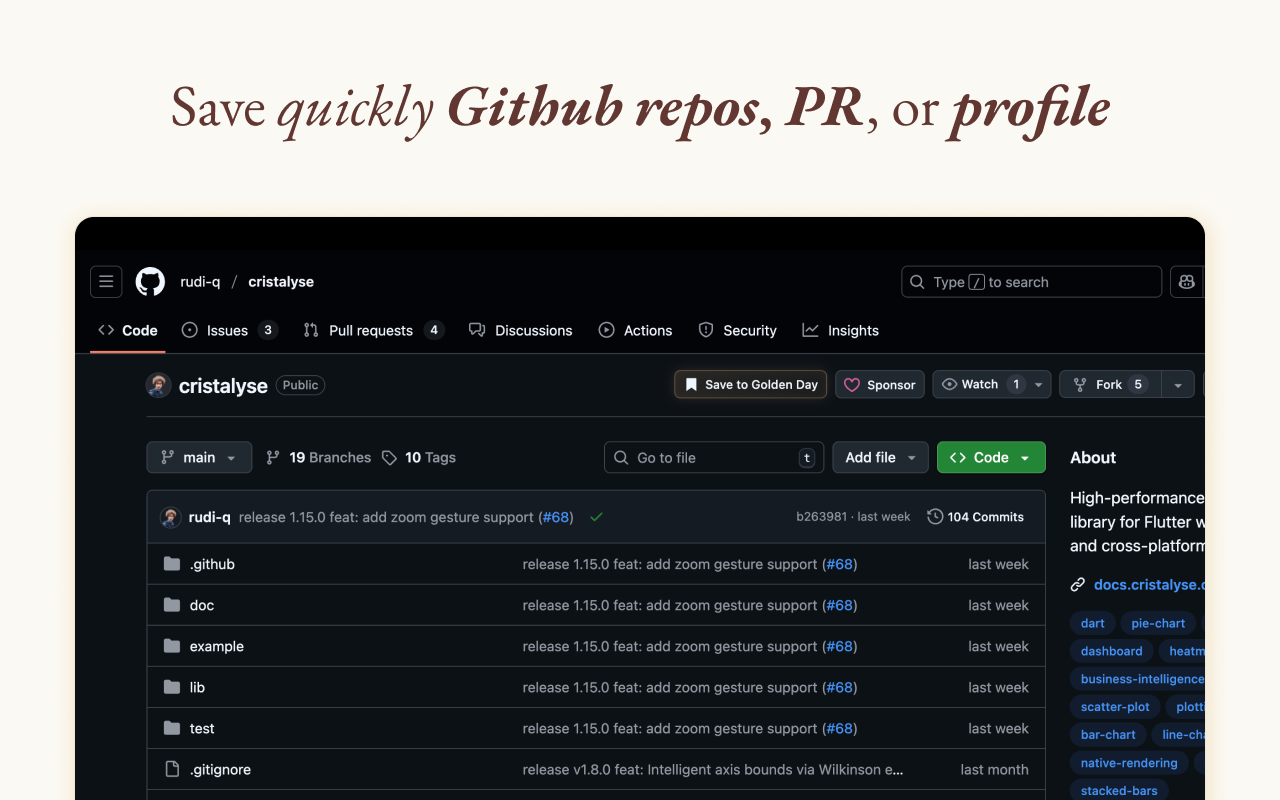
Task: Click the Go to file input
Action: coord(714,457)
